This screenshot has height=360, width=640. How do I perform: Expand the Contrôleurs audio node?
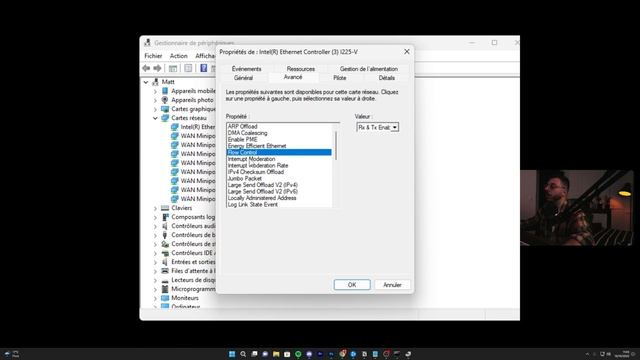click(x=155, y=226)
